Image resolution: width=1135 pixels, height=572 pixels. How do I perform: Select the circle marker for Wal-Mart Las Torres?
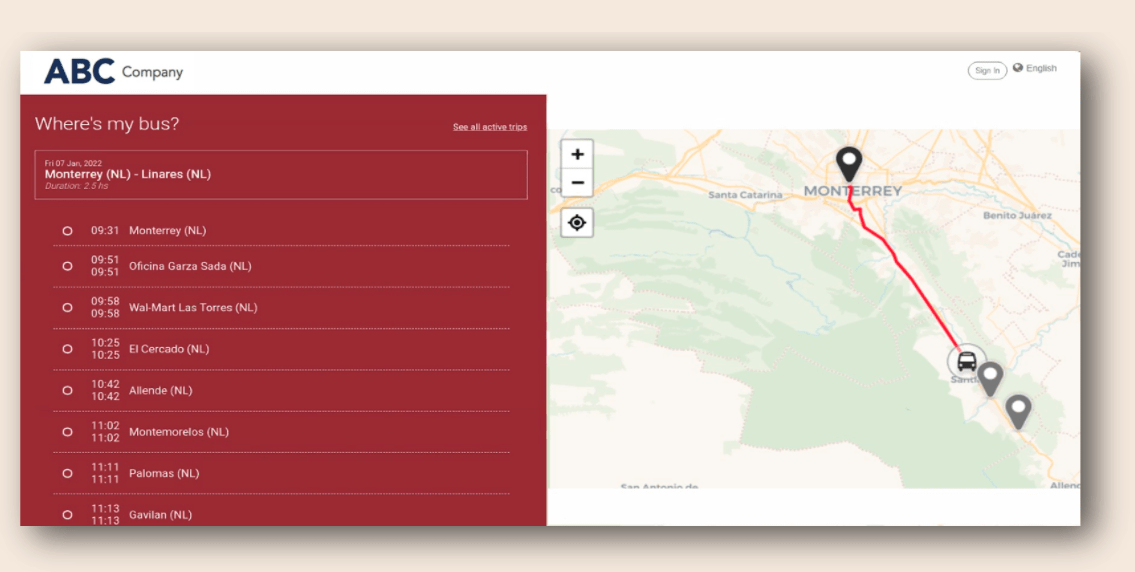pyautogui.click(x=67, y=308)
